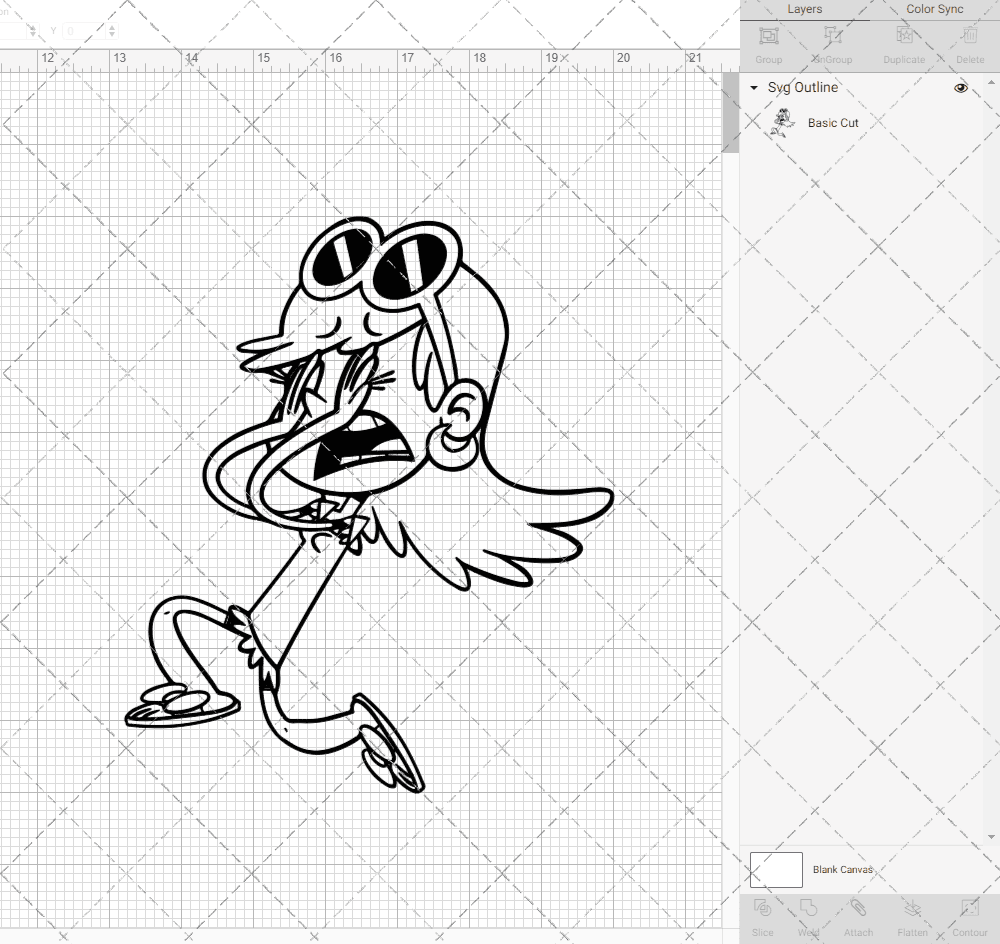The height and width of the screenshot is (944, 1000).
Task: Select the Svg Outline layer name
Action: [802, 88]
